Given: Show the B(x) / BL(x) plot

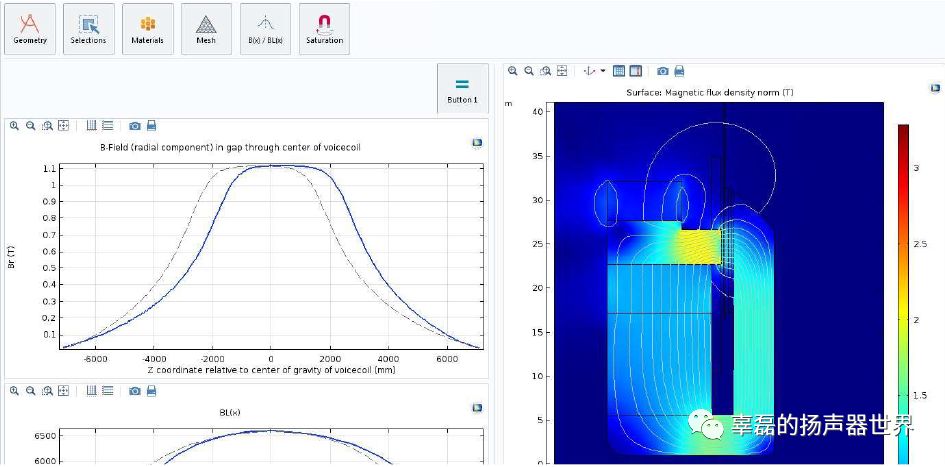Looking at the screenshot, I should (265, 29).
